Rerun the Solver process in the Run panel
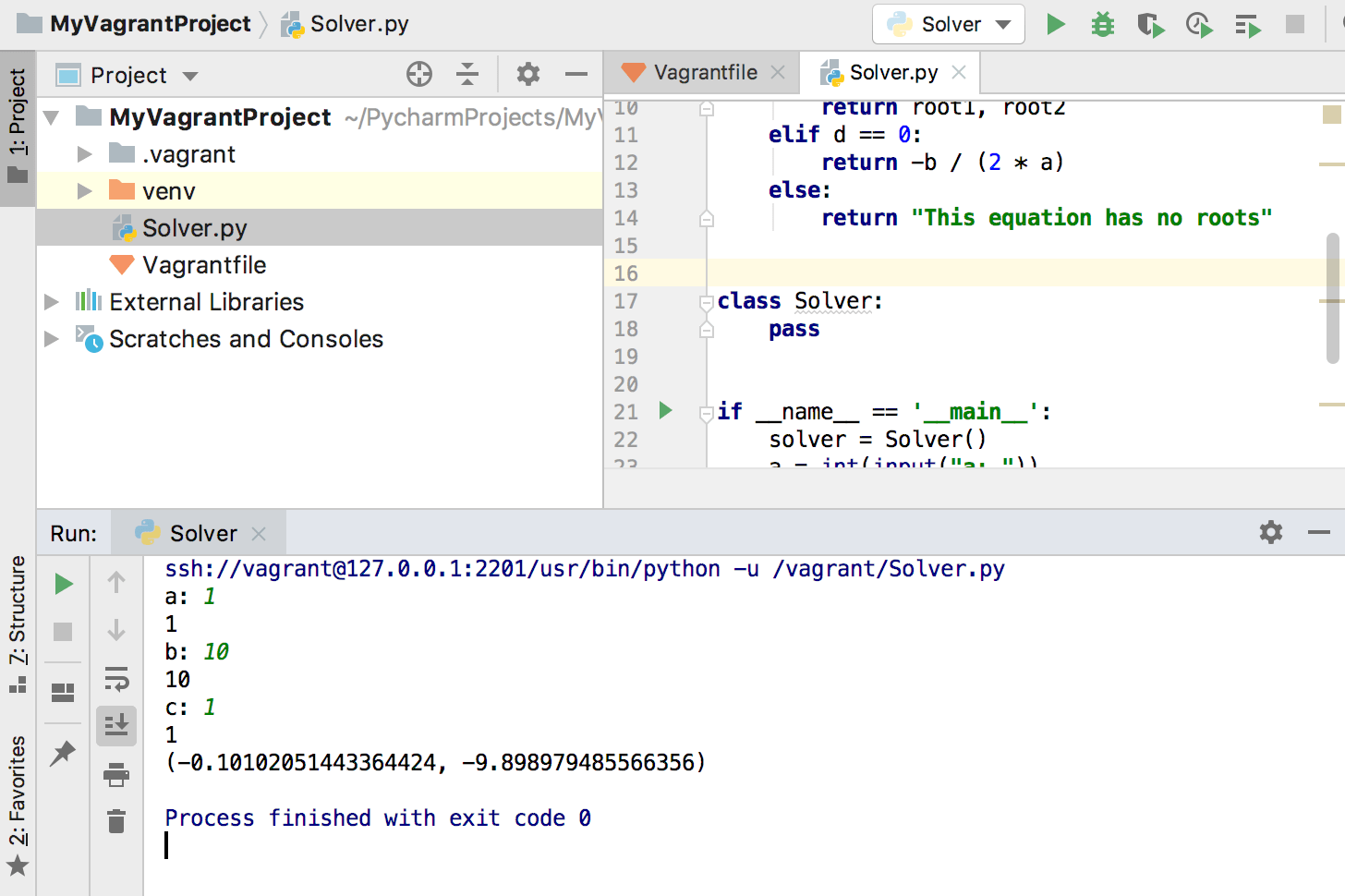The height and width of the screenshot is (896, 1345). [x=64, y=583]
